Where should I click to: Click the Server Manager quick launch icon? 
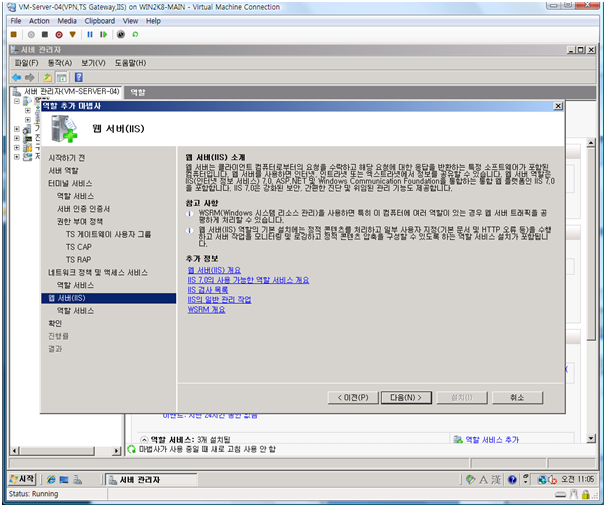77,480
